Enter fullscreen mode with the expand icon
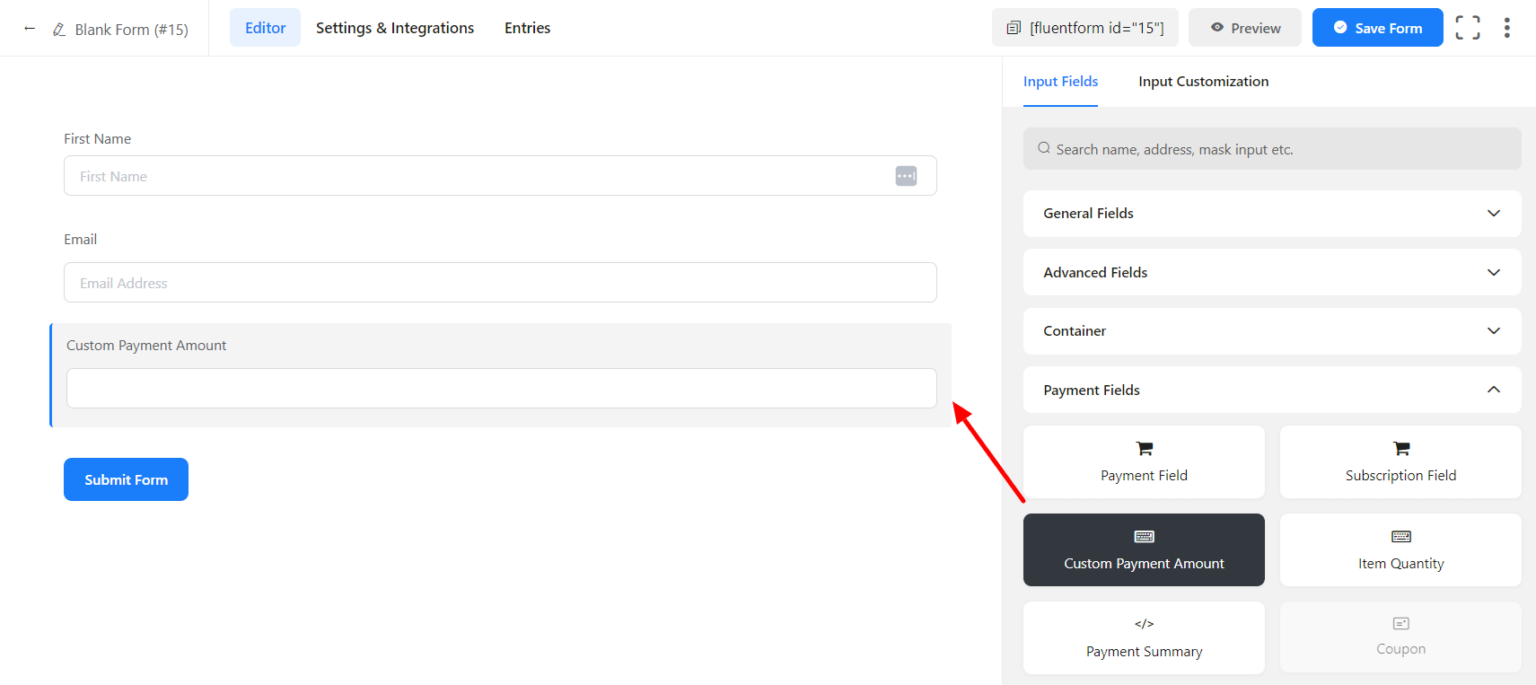1536x685 pixels. pyautogui.click(x=1467, y=27)
